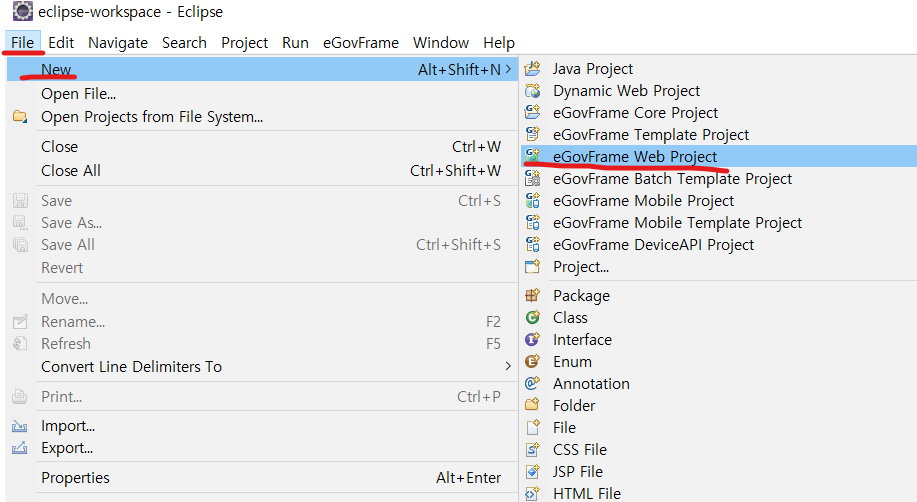
Task: Click the HTML File icon
Action: click(532, 493)
